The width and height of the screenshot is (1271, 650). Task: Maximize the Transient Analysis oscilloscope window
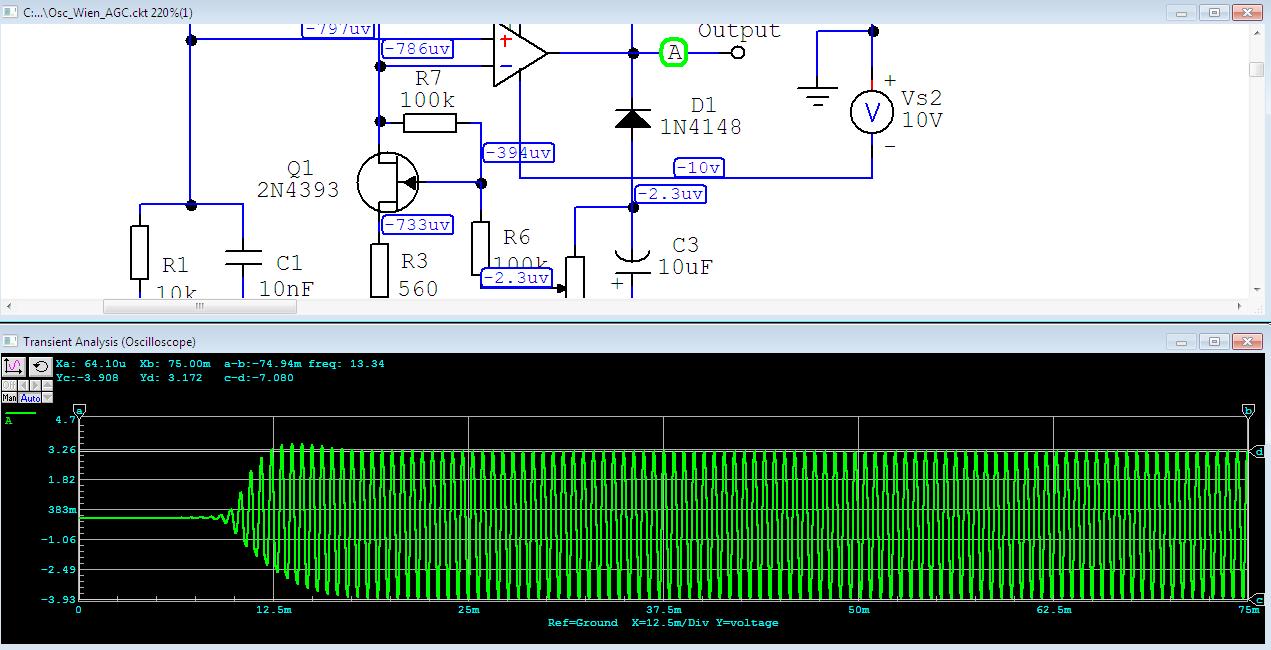tap(1214, 341)
